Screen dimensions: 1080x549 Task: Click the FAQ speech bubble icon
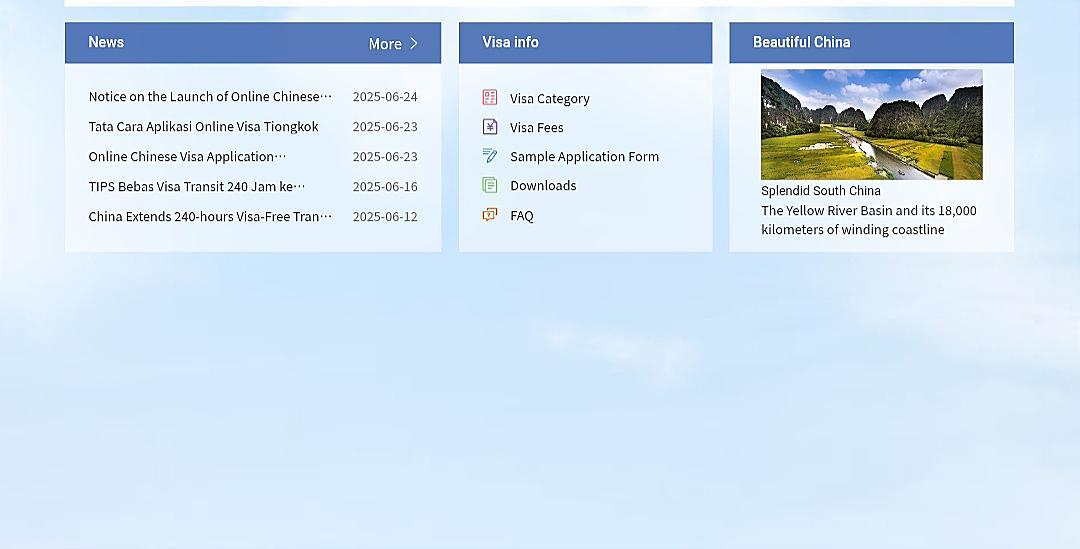(490, 215)
